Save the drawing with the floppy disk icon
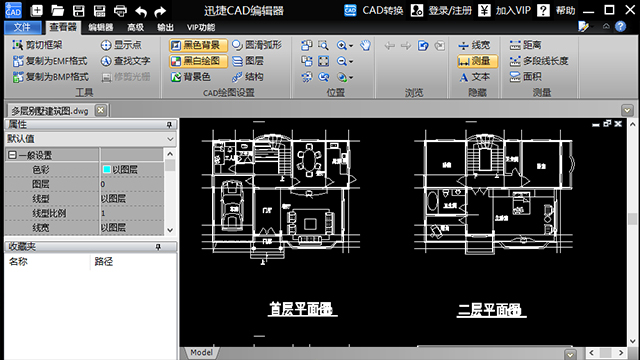640x360 pixels. [x=78, y=11]
